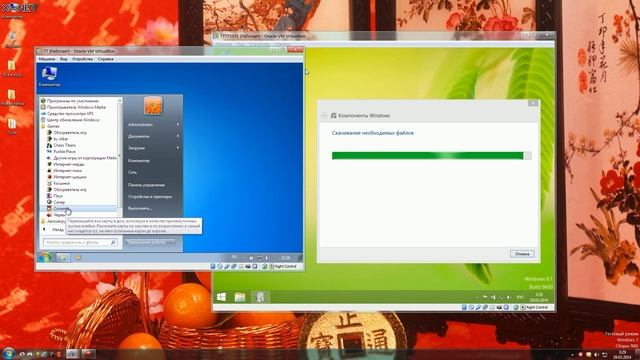The height and width of the screenshot is (360, 640).
Task: Launch the Червы card game
Action: (x=56, y=215)
